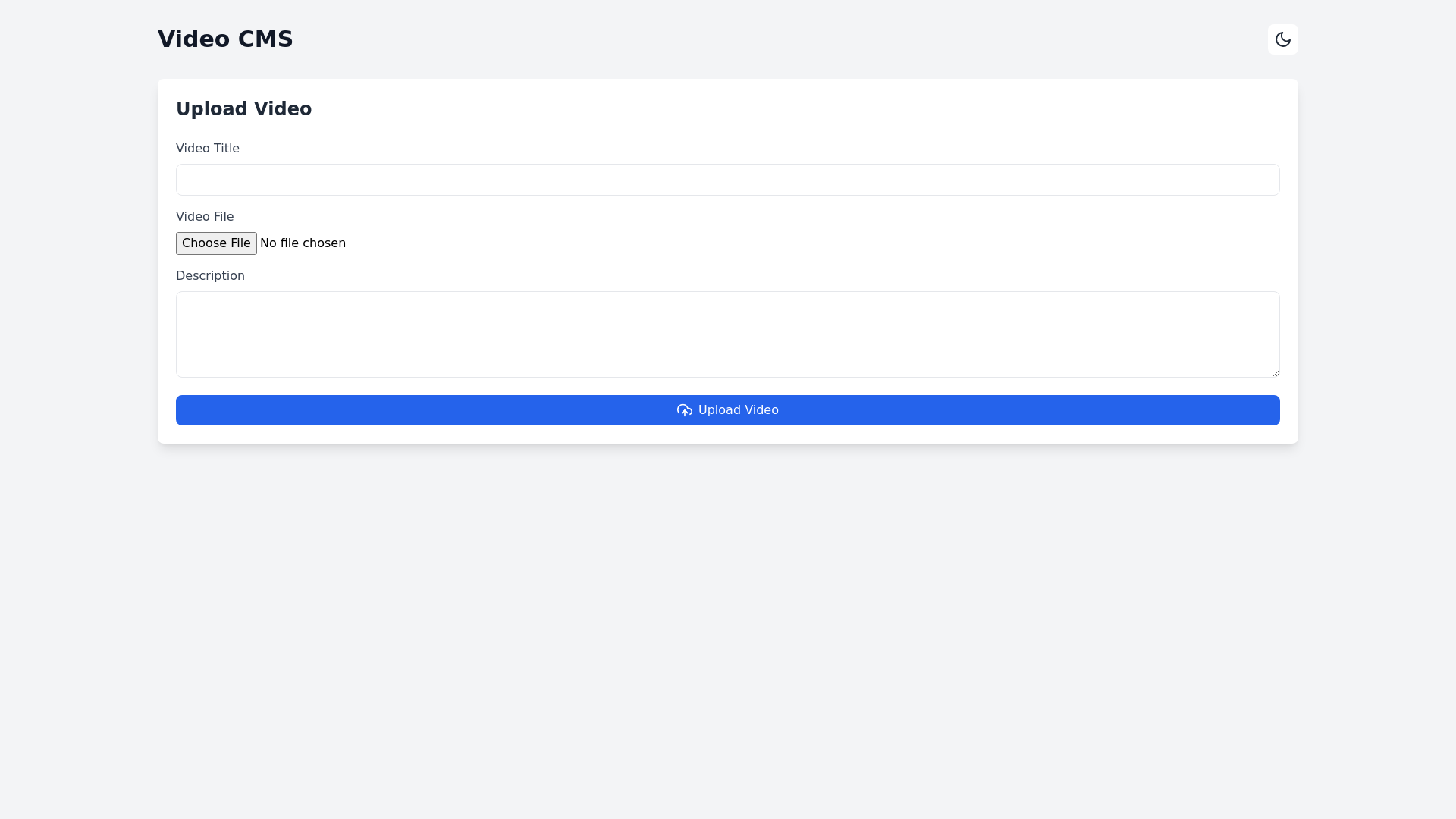The image size is (1456, 819).
Task: Click the upload cloud icon on the button
Action: (x=683, y=410)
